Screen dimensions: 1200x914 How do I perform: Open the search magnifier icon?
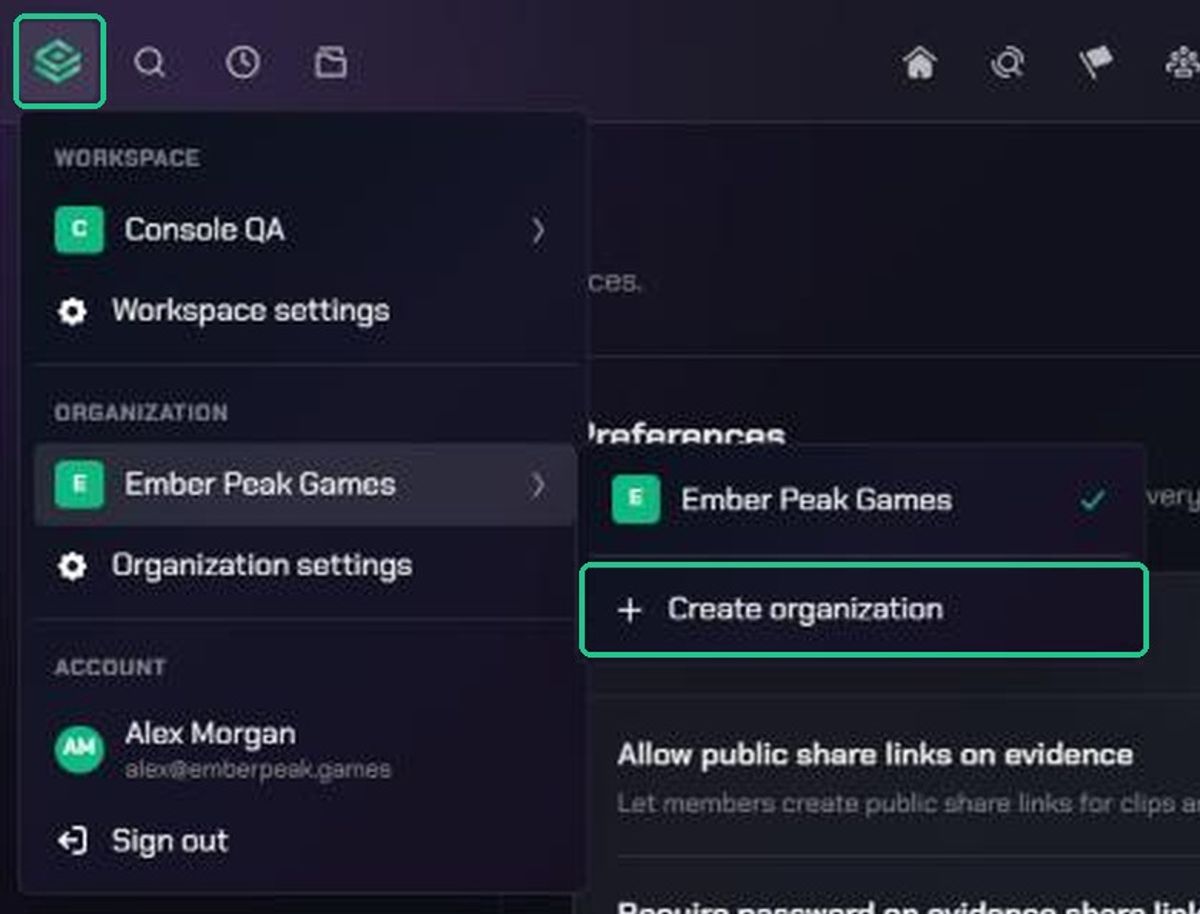point(150,63)
